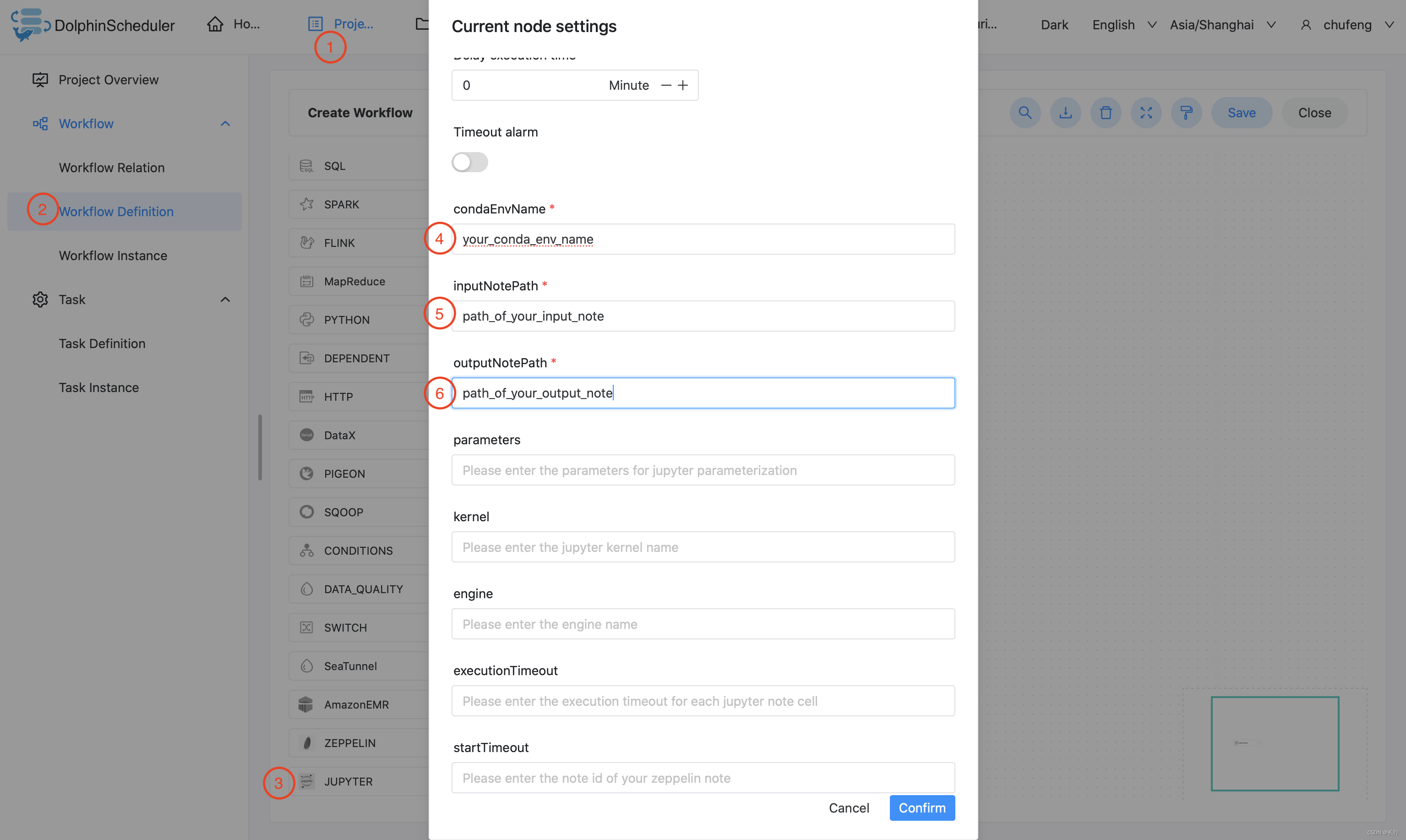The height and width of the screenshot is (840, 1406).
Task: Click the outputNotePath input field
Action: (703, 392)
